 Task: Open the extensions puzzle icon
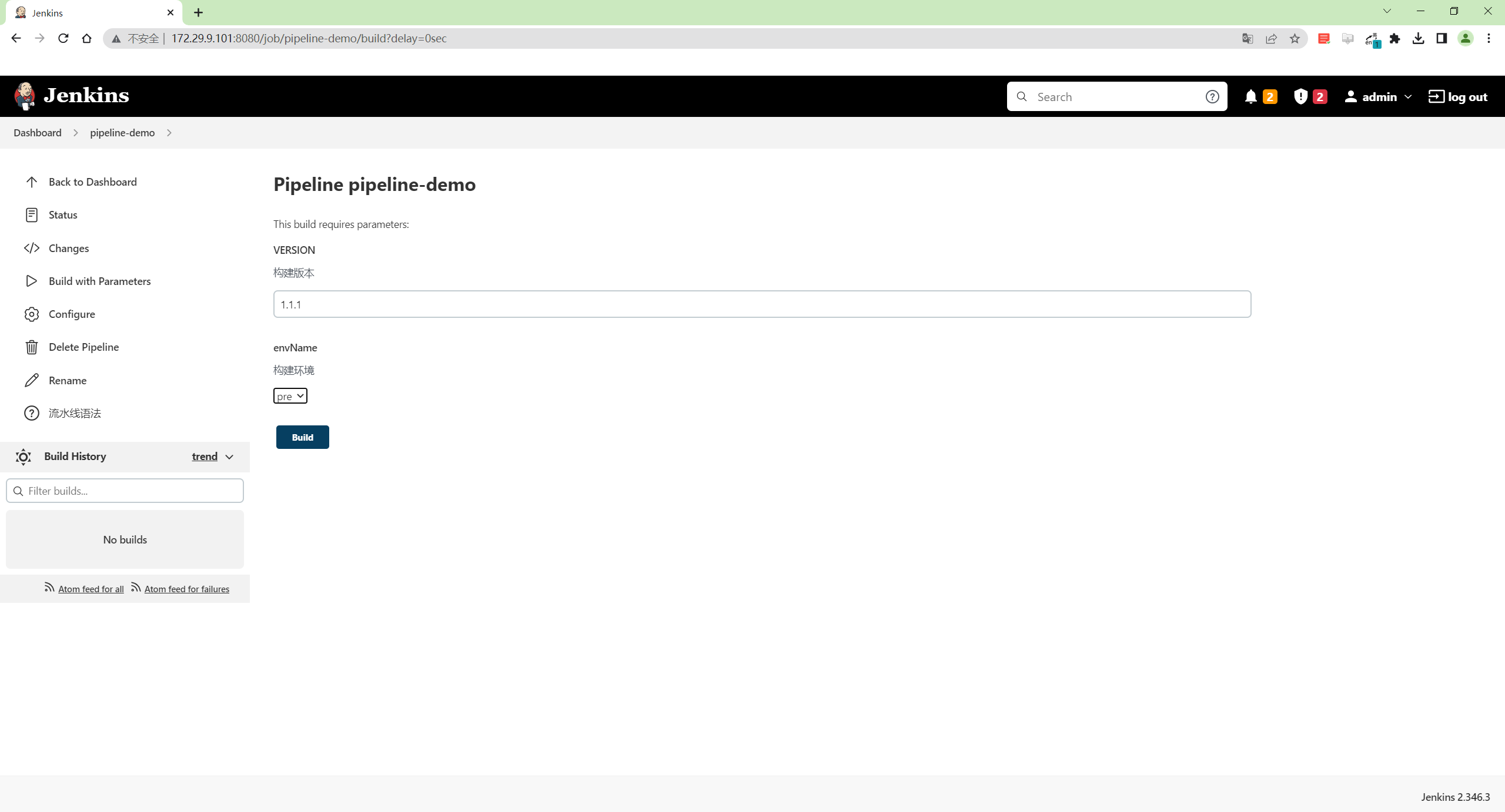pos(1394,39)
